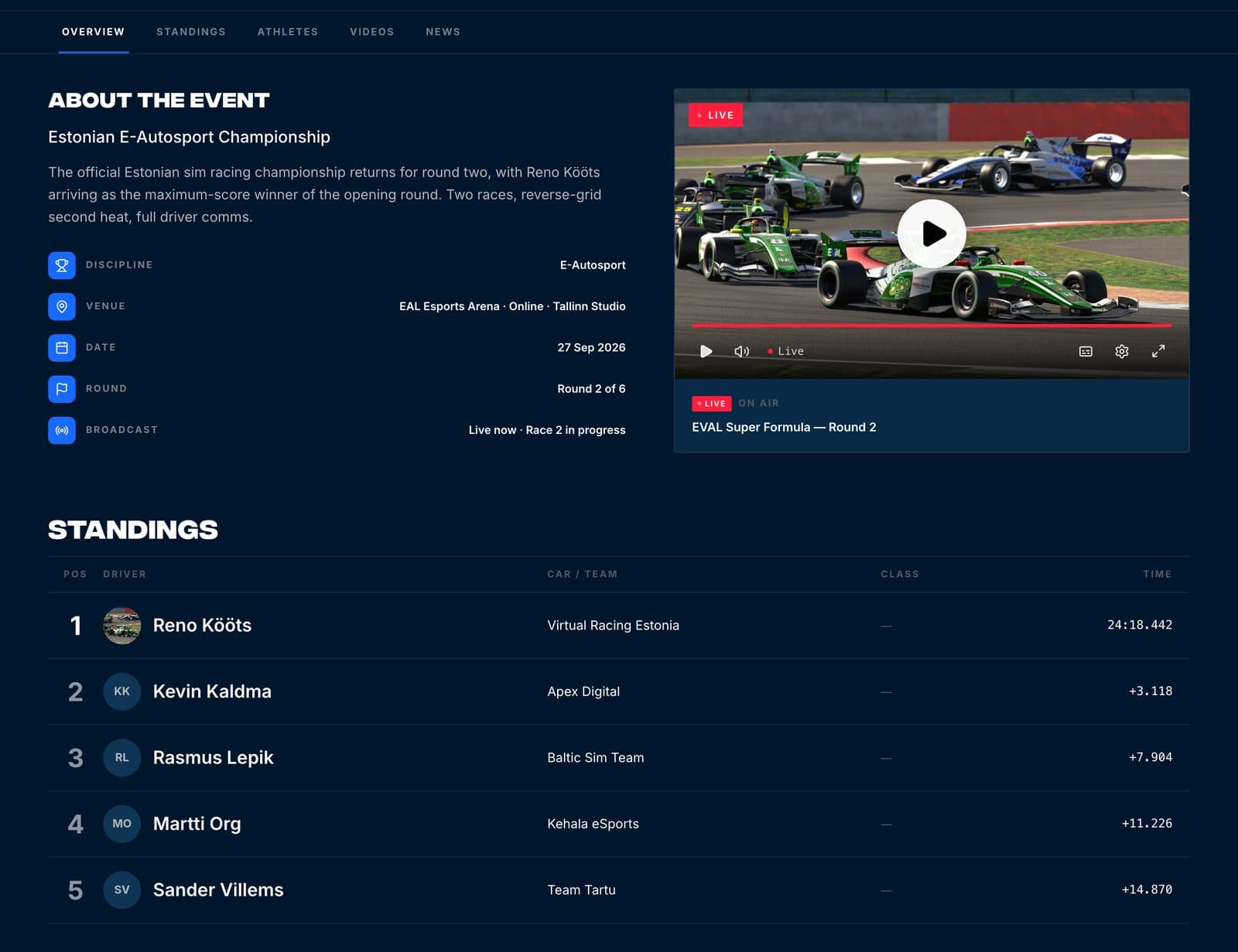Click the '24:18.442' time value
Image resolution: width=1238 pixels, height=952 pixels.
tap(1140, 625)
